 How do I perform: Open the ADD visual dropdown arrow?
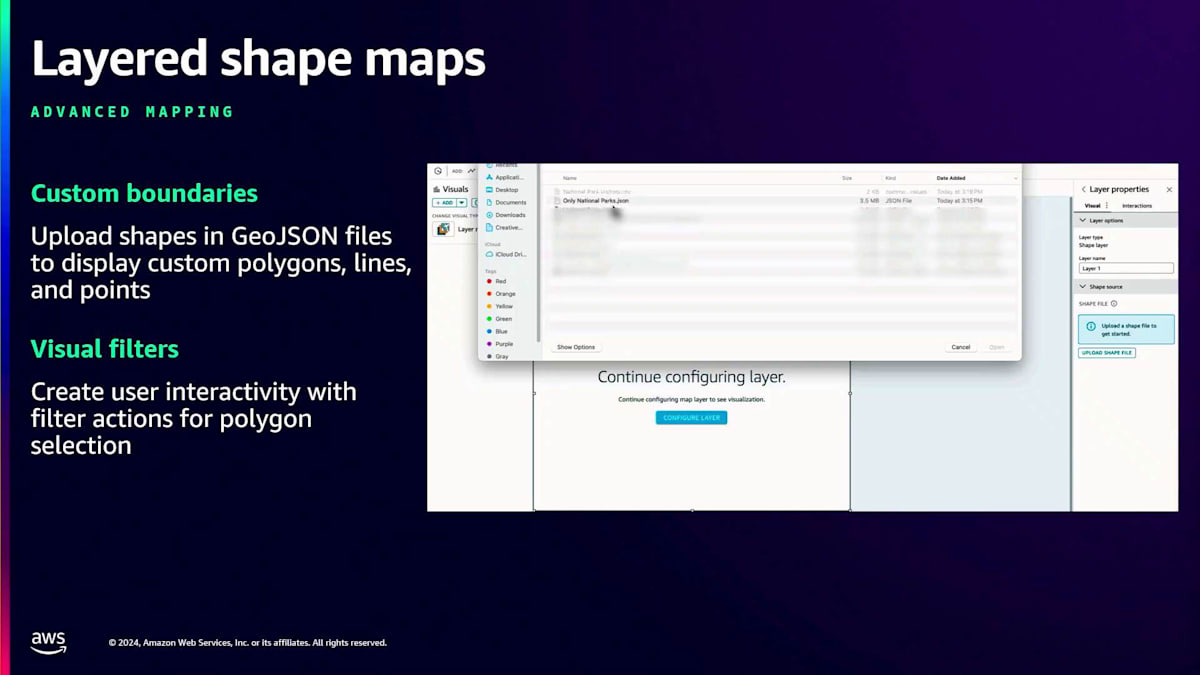[x=462, y=202]
